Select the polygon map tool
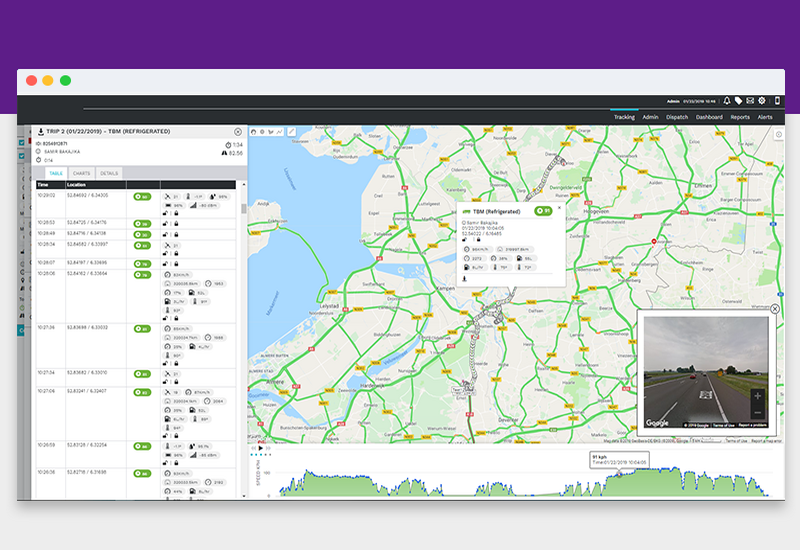Image resolution: width=800 pixels, height=550 pixels. click(x=271, y=132)
